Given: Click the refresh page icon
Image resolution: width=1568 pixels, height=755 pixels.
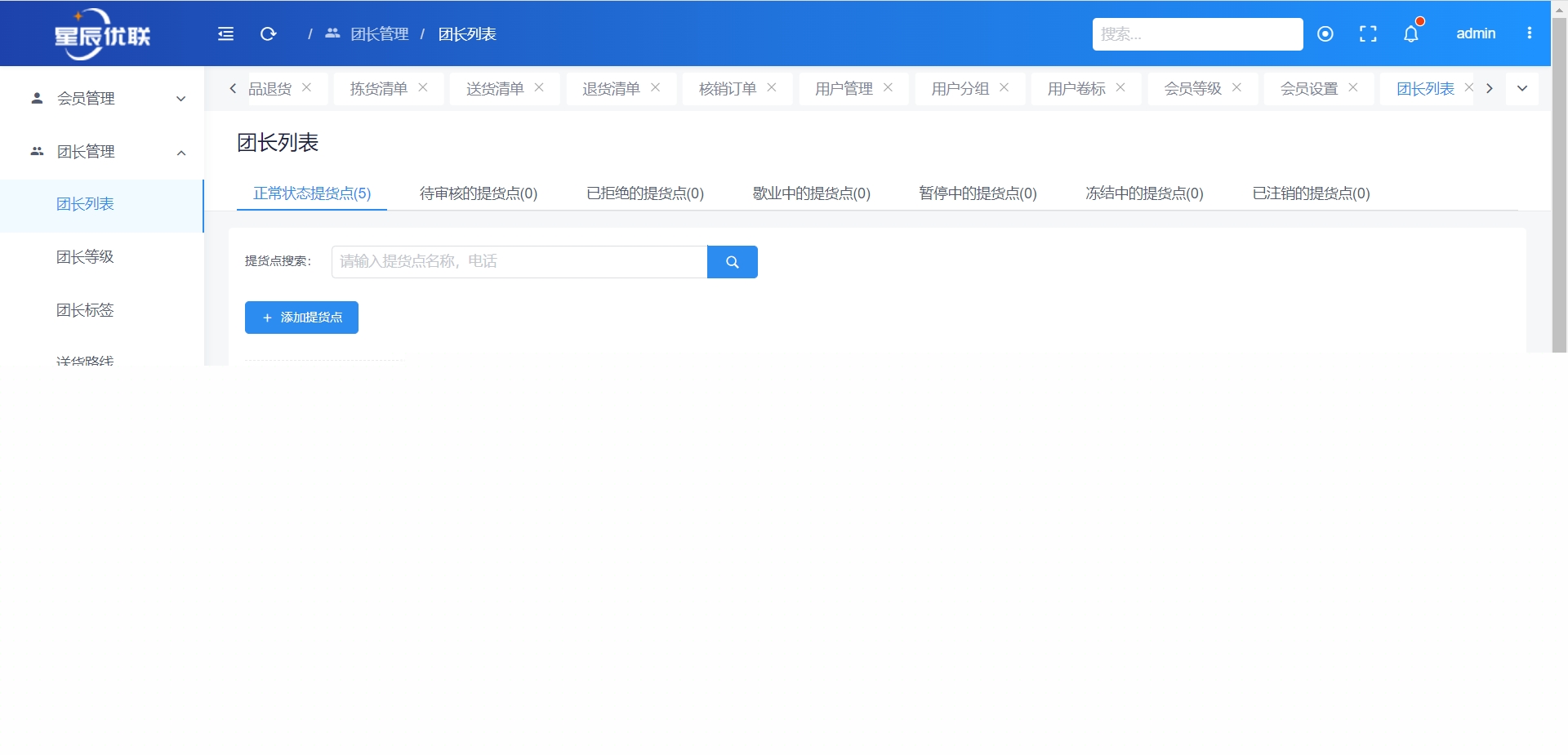Looking at the screenshot, I should click(268, 33).
